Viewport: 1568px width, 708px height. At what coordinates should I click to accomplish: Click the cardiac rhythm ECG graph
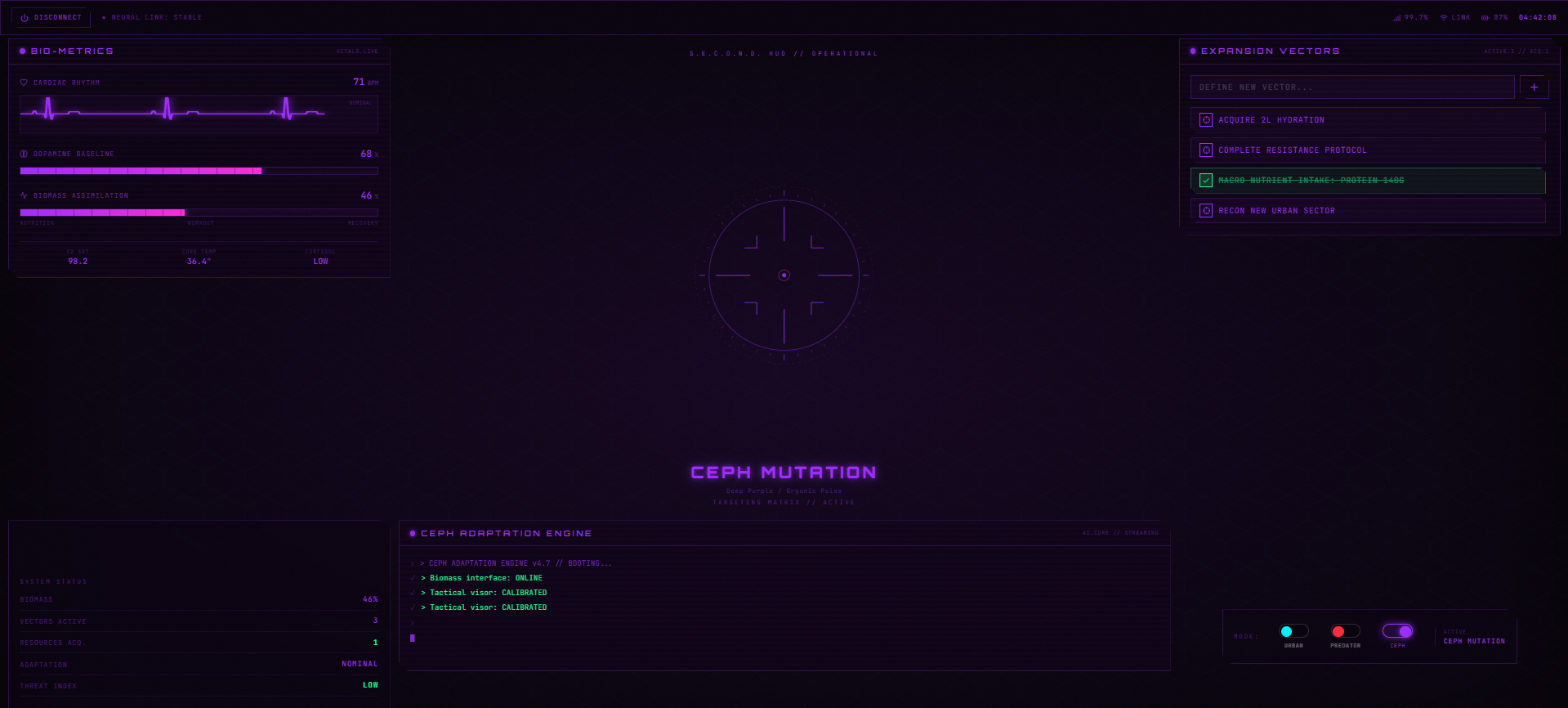point(199,114)
